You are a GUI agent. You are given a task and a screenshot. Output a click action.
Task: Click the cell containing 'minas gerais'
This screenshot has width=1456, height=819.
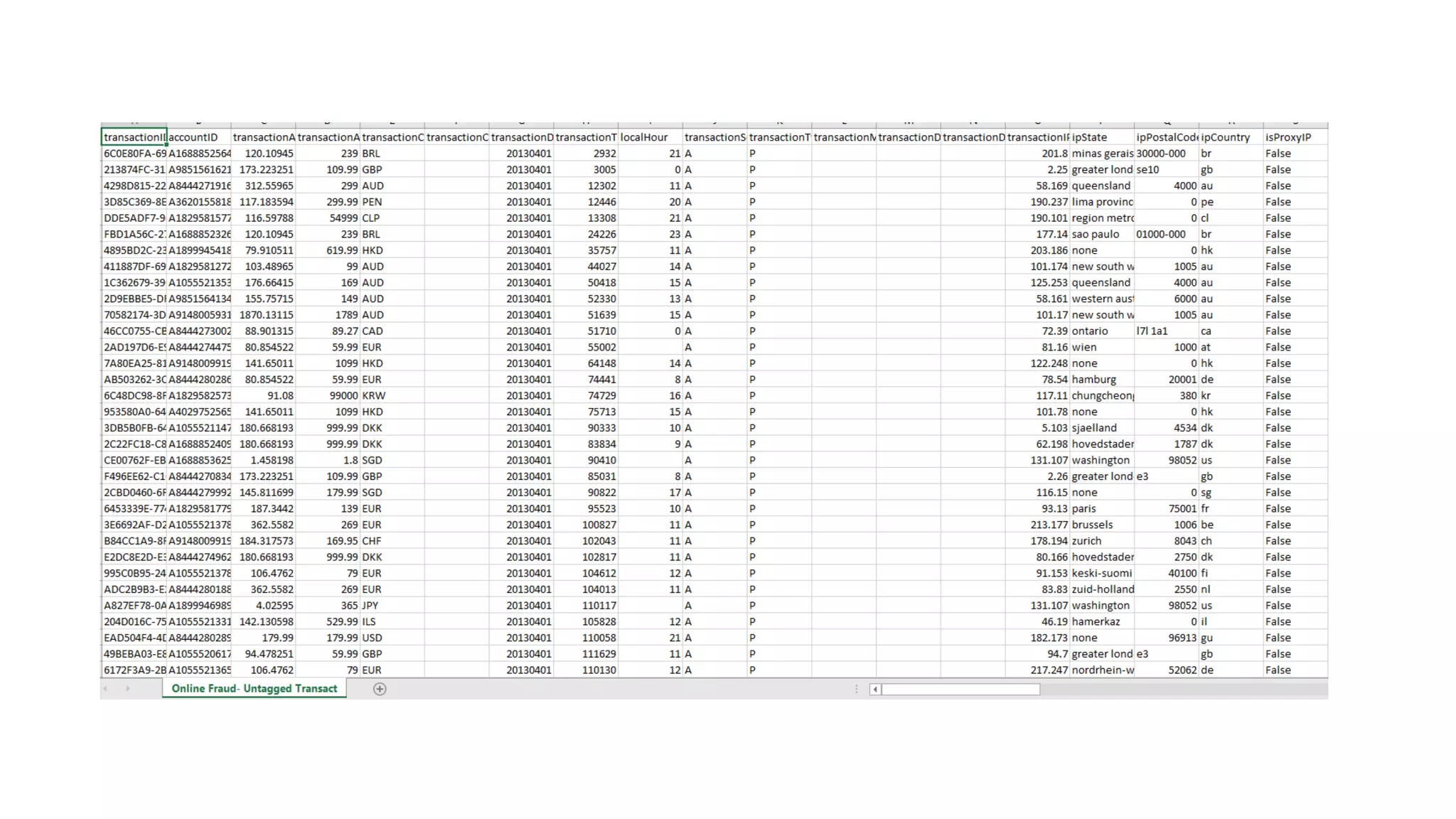1101,154
